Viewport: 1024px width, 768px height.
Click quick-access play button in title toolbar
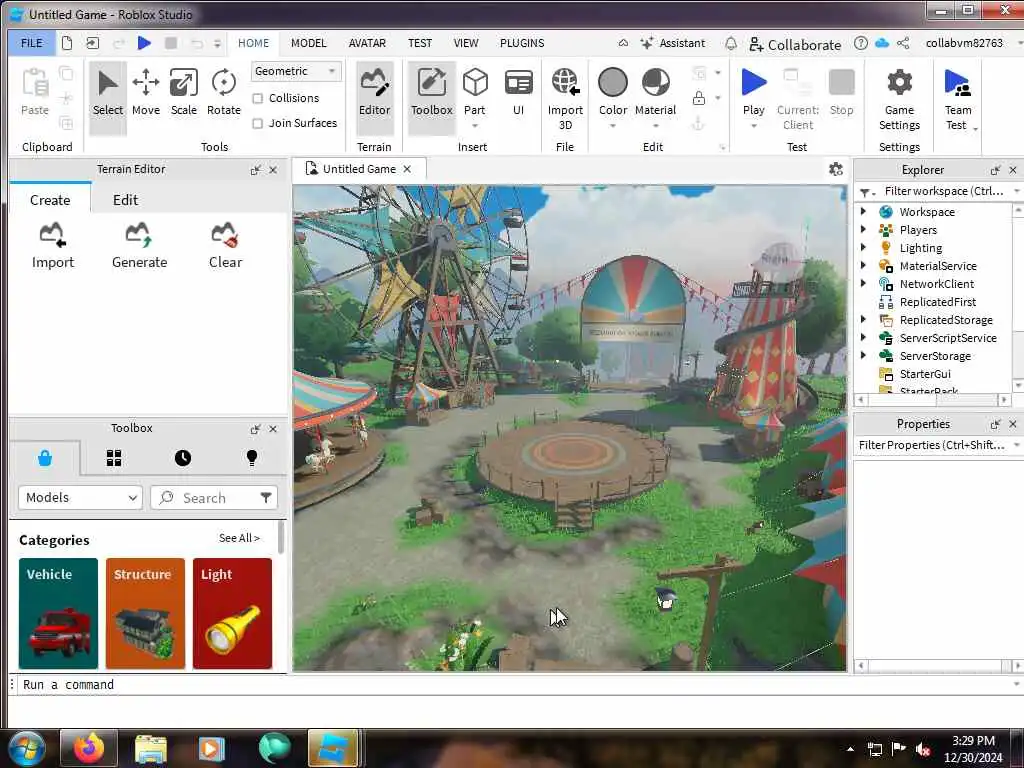pos(144,43)
